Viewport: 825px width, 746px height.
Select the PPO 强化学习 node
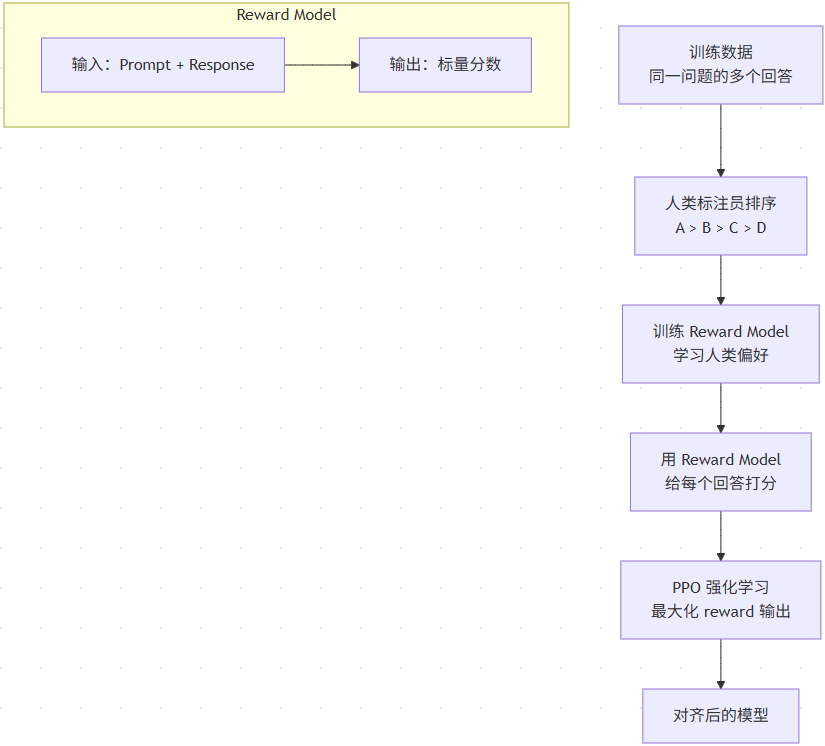tap(720, 600)
